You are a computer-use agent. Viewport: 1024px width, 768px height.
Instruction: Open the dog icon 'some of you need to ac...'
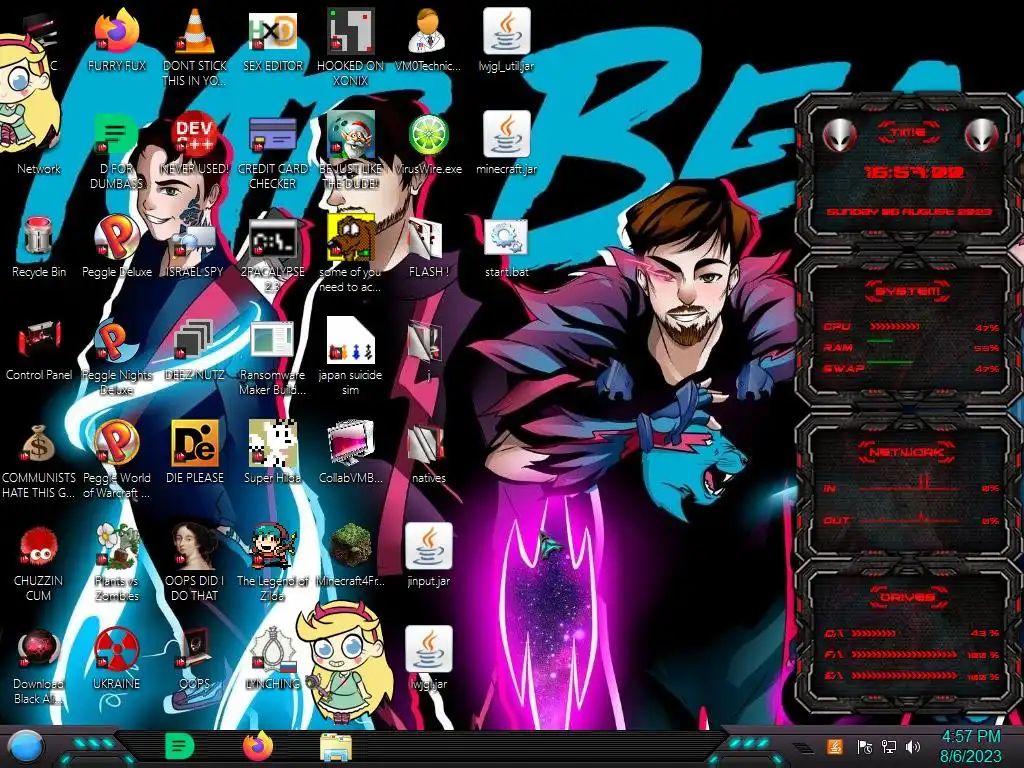click(x=351, y=236)
